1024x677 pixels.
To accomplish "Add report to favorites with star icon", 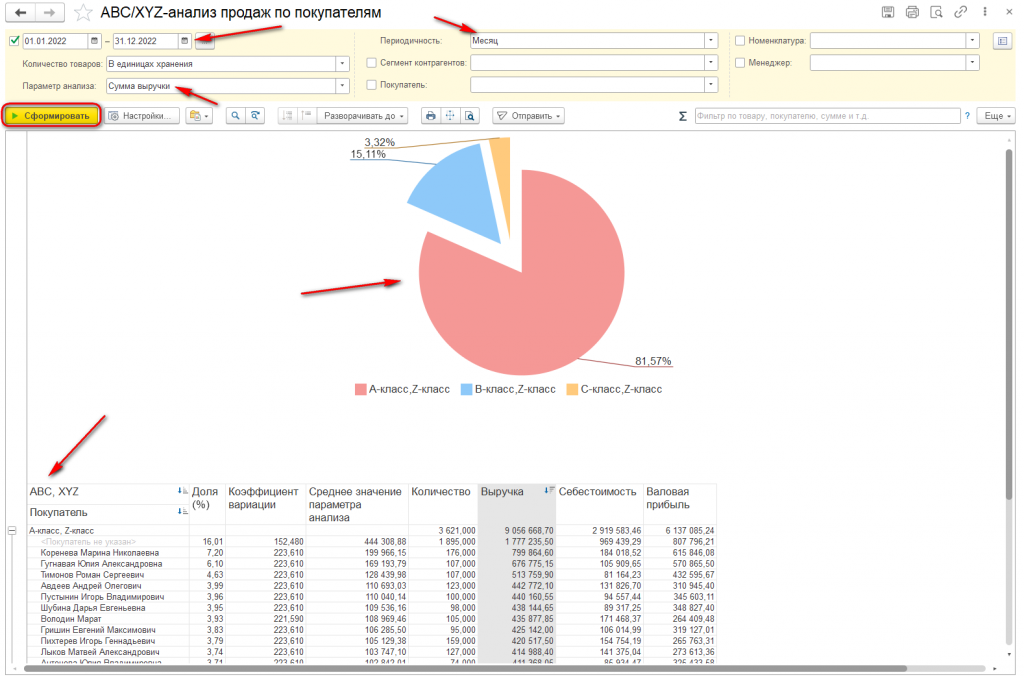I will [x=83, y=12].
